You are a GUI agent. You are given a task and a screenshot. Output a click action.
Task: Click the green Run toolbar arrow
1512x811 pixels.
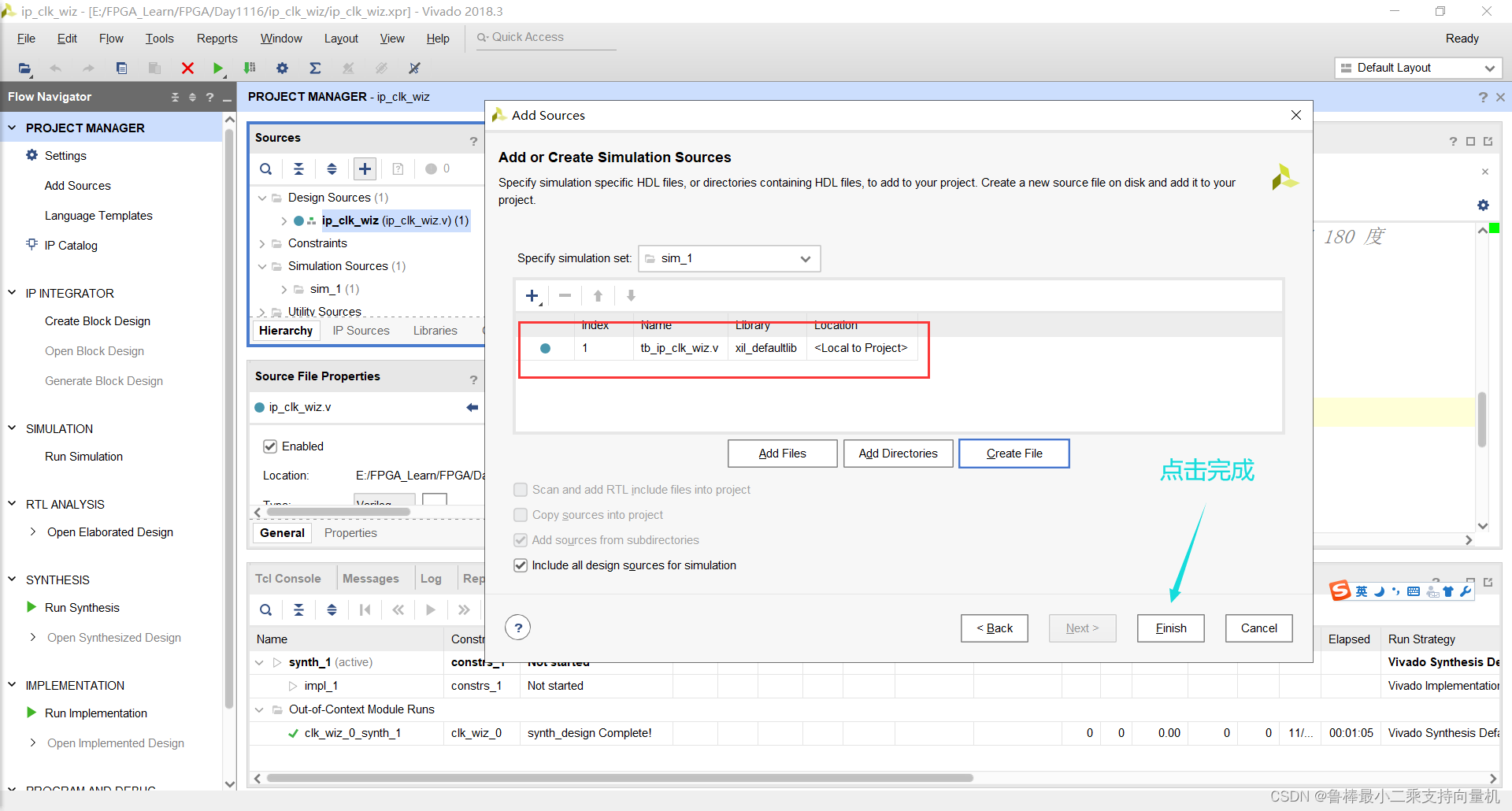click(218, 69)
